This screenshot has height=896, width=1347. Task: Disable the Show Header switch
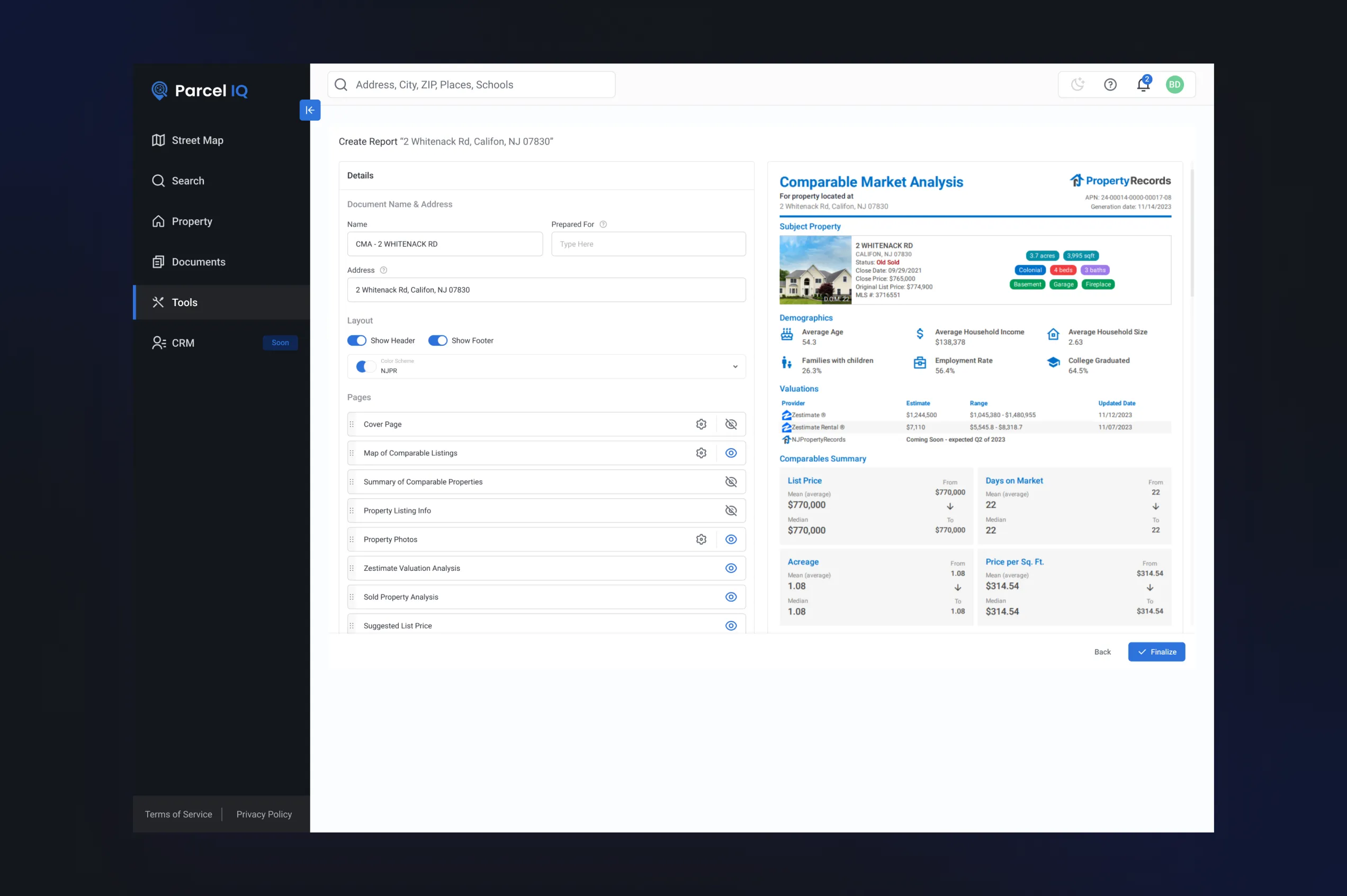pos(357,341)
